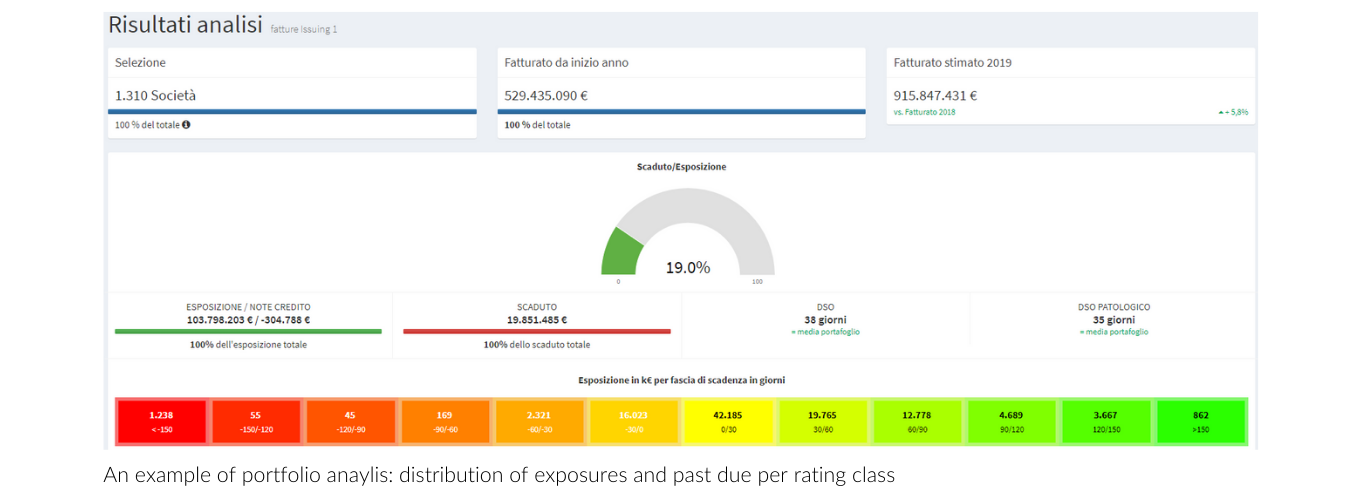1362x500 pixels.
Task: Select the -60/-30 tile showing 2.321
Action: pyautogui.click(x=539, y=422)
